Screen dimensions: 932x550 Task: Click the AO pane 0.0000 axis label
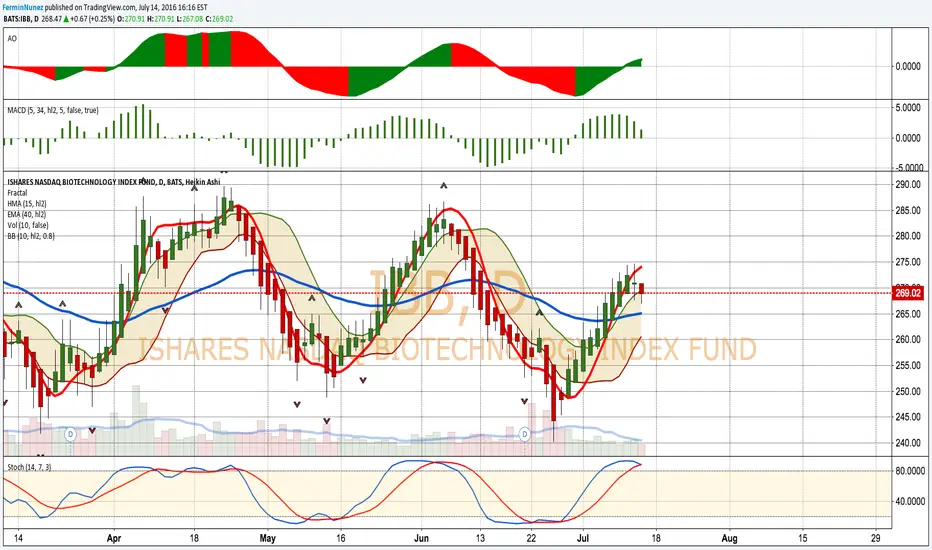[x=908, y=66]
